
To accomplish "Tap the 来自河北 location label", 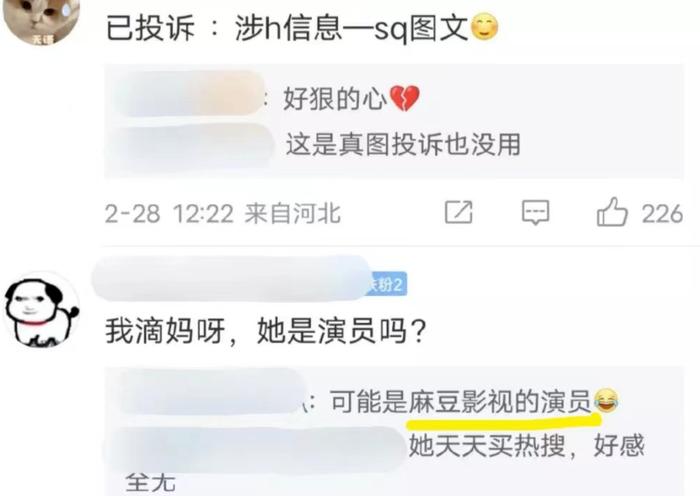I will click(x=292, y=214).
